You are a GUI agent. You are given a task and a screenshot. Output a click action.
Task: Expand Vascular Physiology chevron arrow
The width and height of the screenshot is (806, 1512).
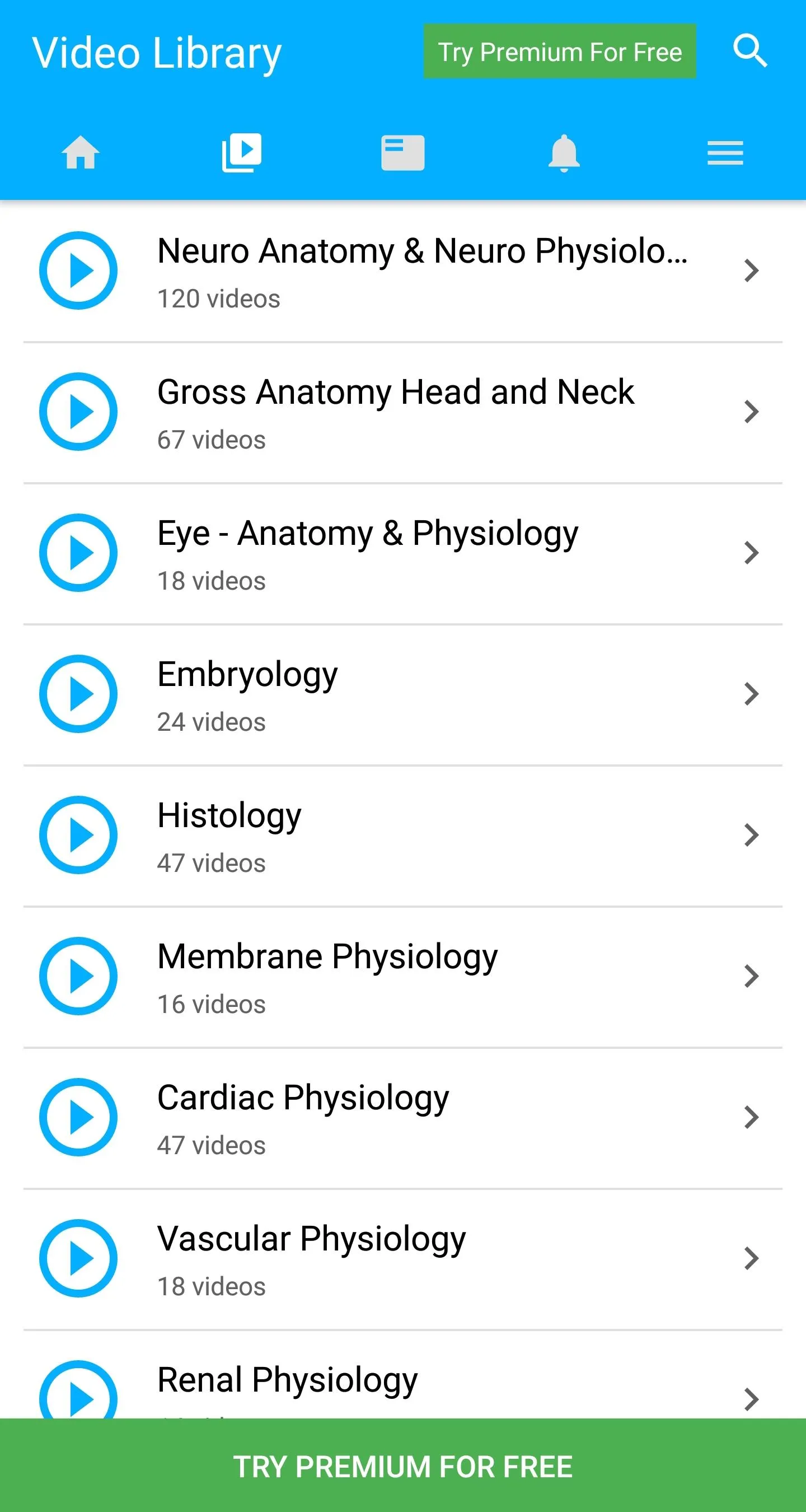[x=751, y=1258]
